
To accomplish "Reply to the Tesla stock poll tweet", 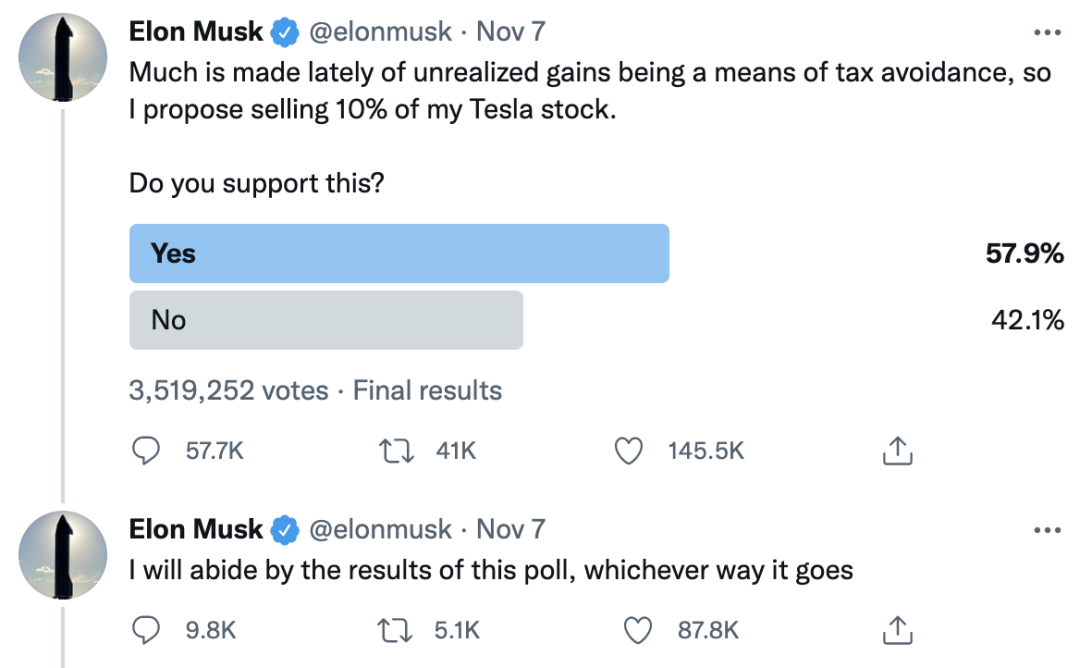I will (147, 452).
